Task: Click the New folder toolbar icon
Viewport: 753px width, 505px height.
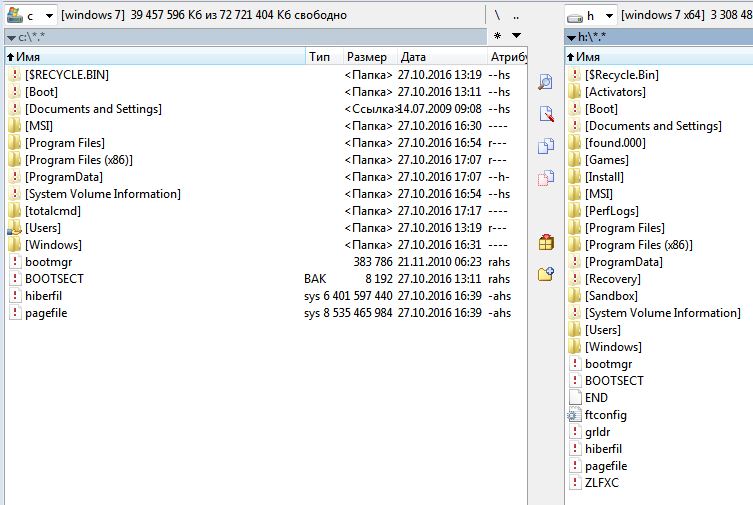Action: point(546,274)
